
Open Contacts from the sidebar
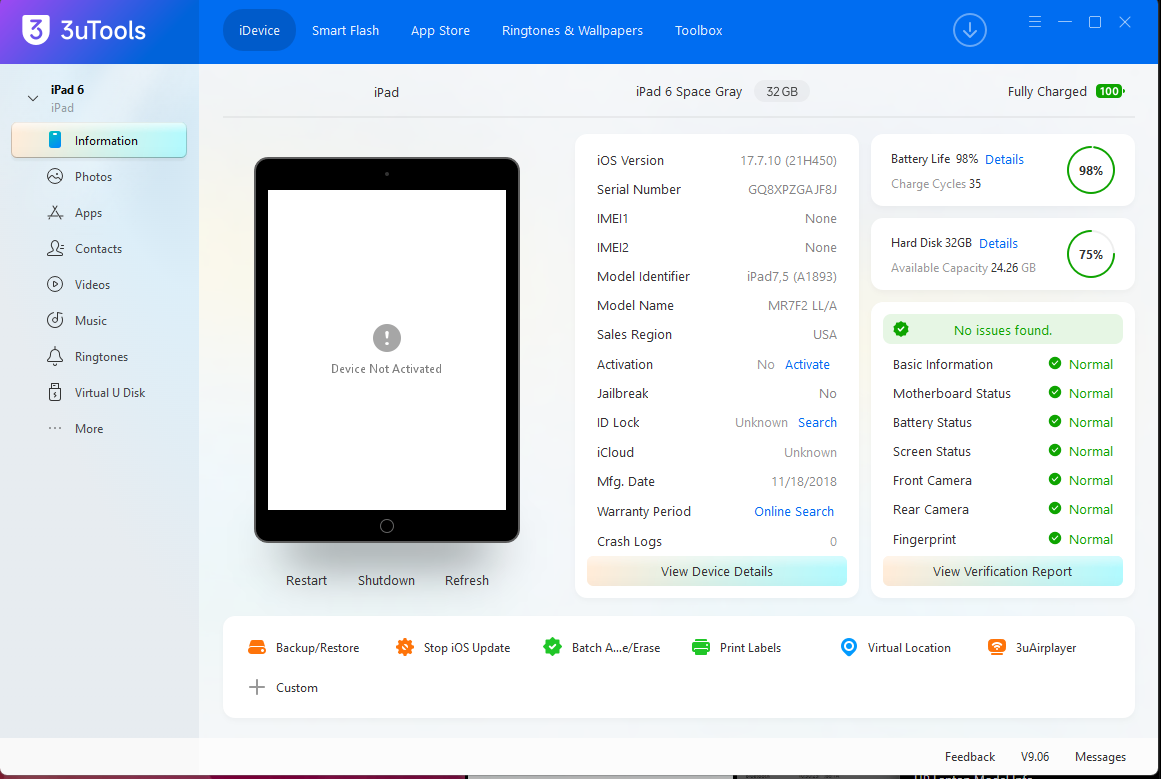(x=84, y=249)
